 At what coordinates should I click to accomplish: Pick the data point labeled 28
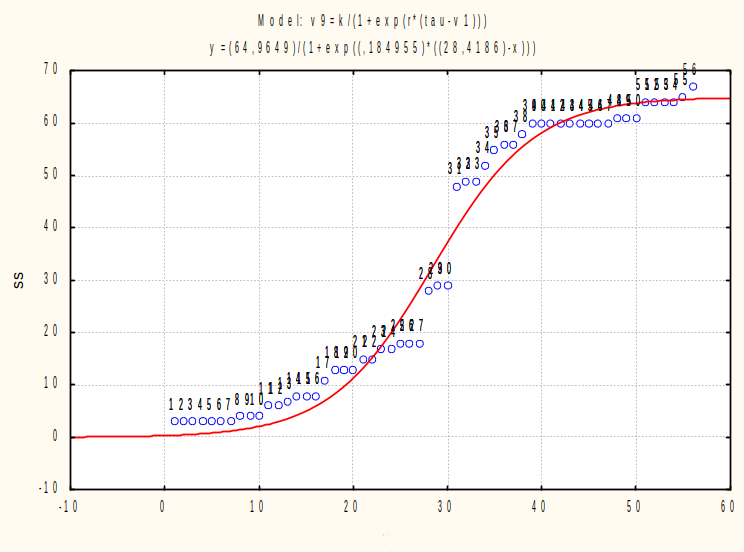point(428,290)
